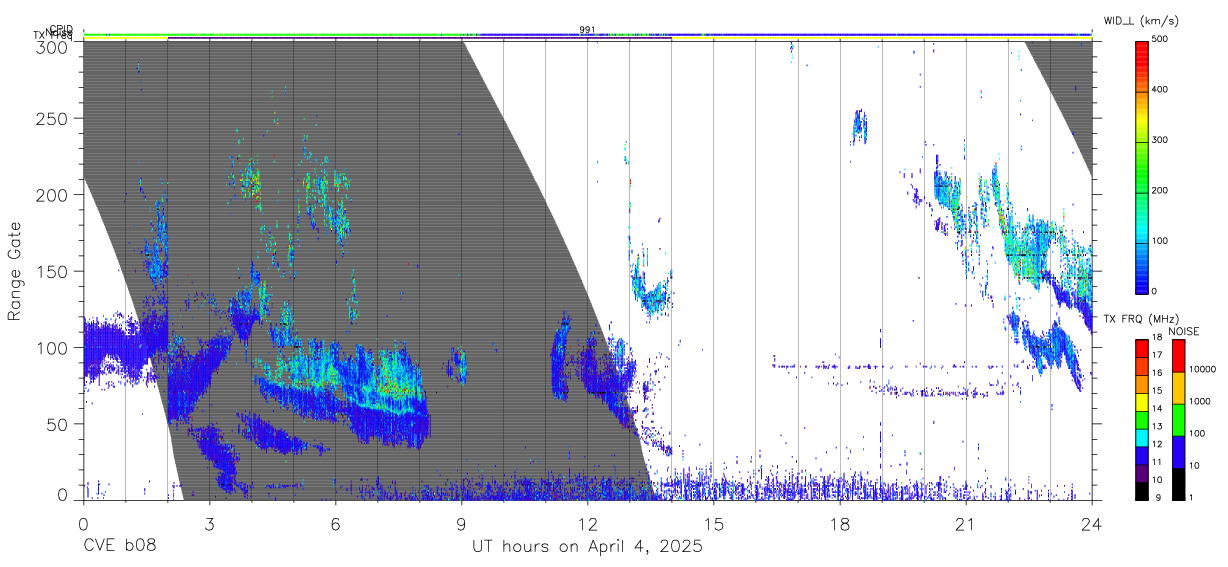Image resolution: width=1228 pixels, height=567 pixels.
Task: Click the 991 CPID value above plot
Action: [587, 30]
